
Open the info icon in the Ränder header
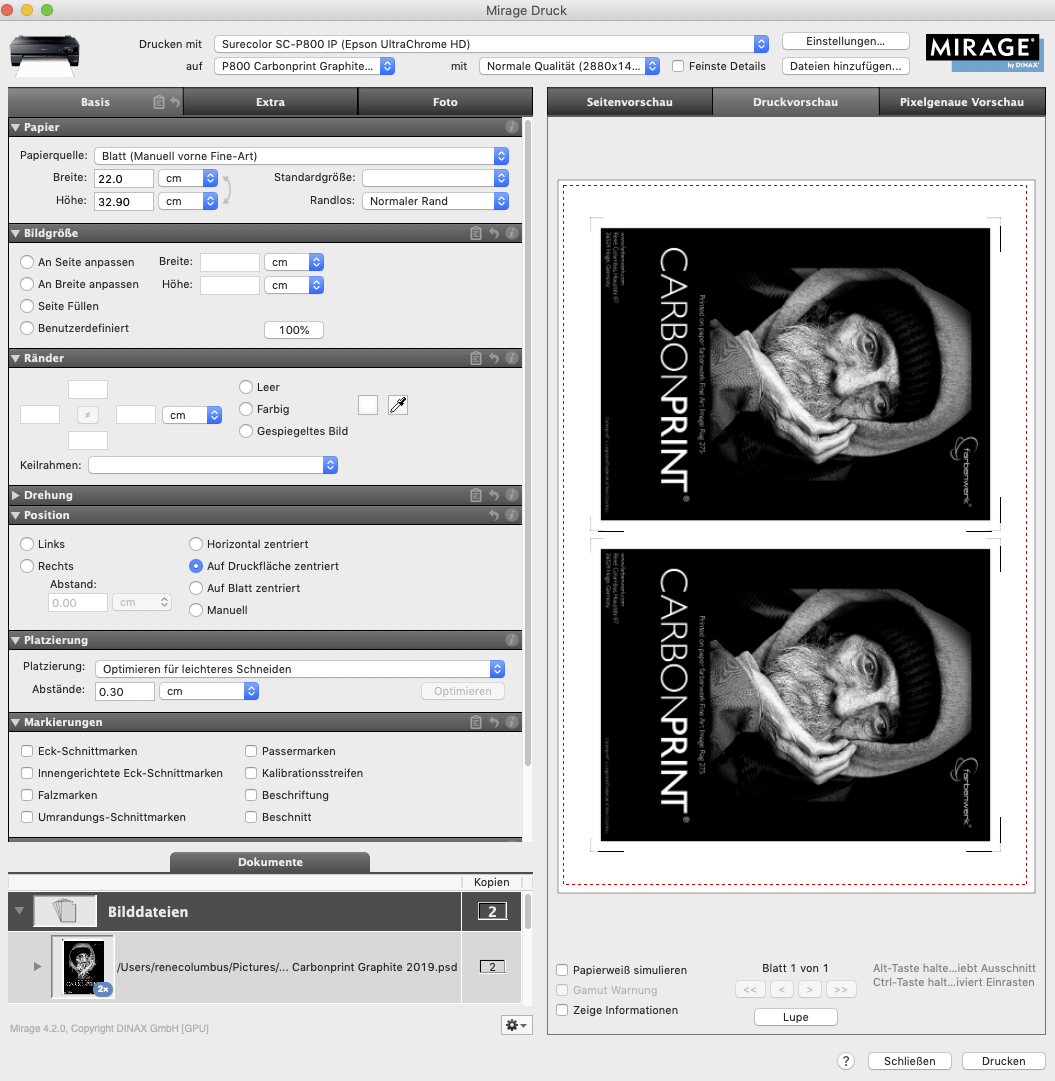(x=512, y=358)
